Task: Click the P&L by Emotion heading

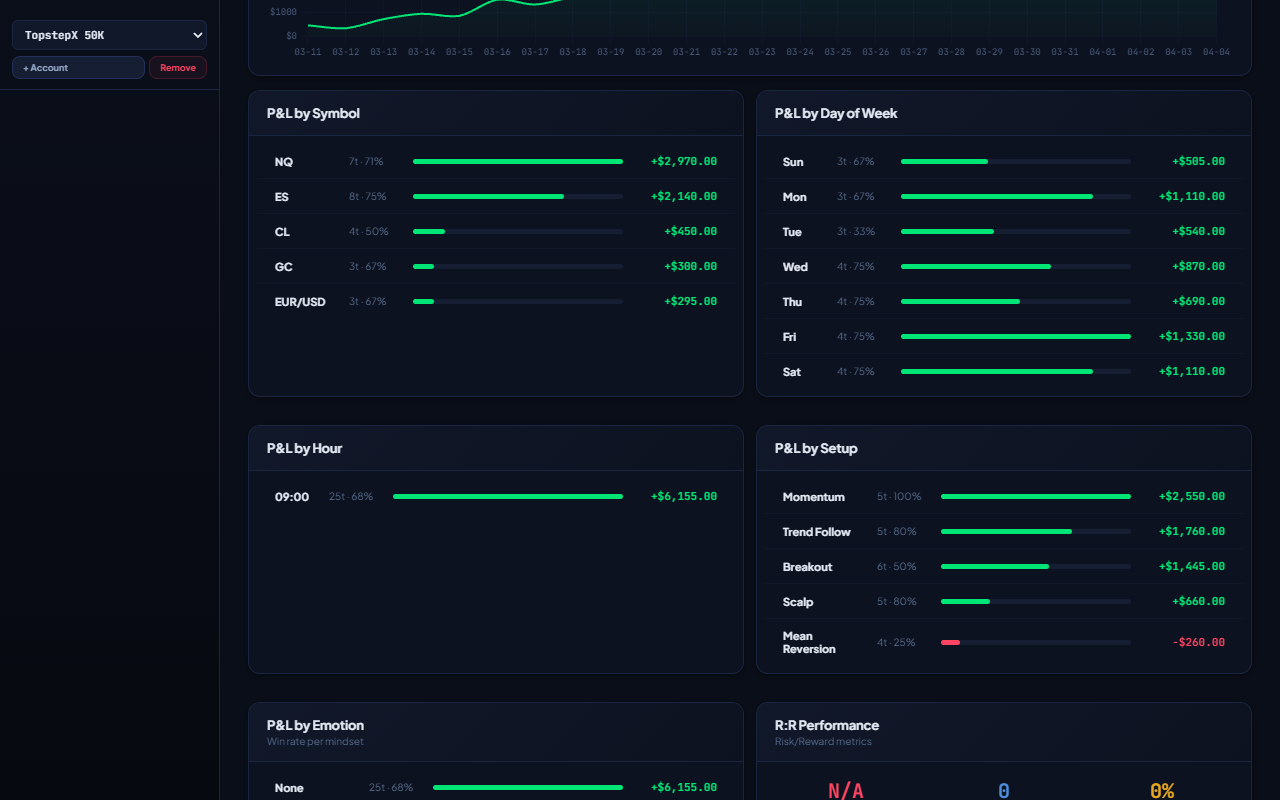Action: [315, 725]
